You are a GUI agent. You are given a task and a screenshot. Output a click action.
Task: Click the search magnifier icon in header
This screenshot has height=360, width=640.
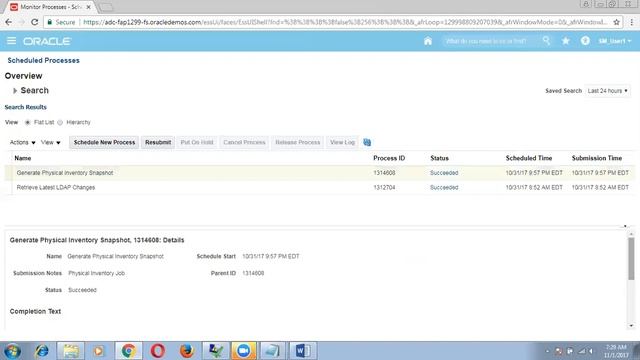(x=546, y=41)
